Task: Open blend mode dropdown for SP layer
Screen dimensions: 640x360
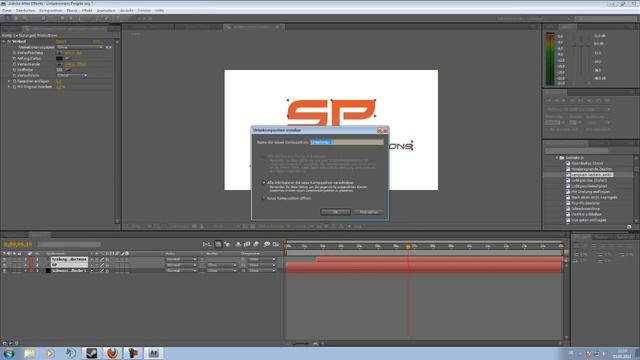Action: pos(181,265)
